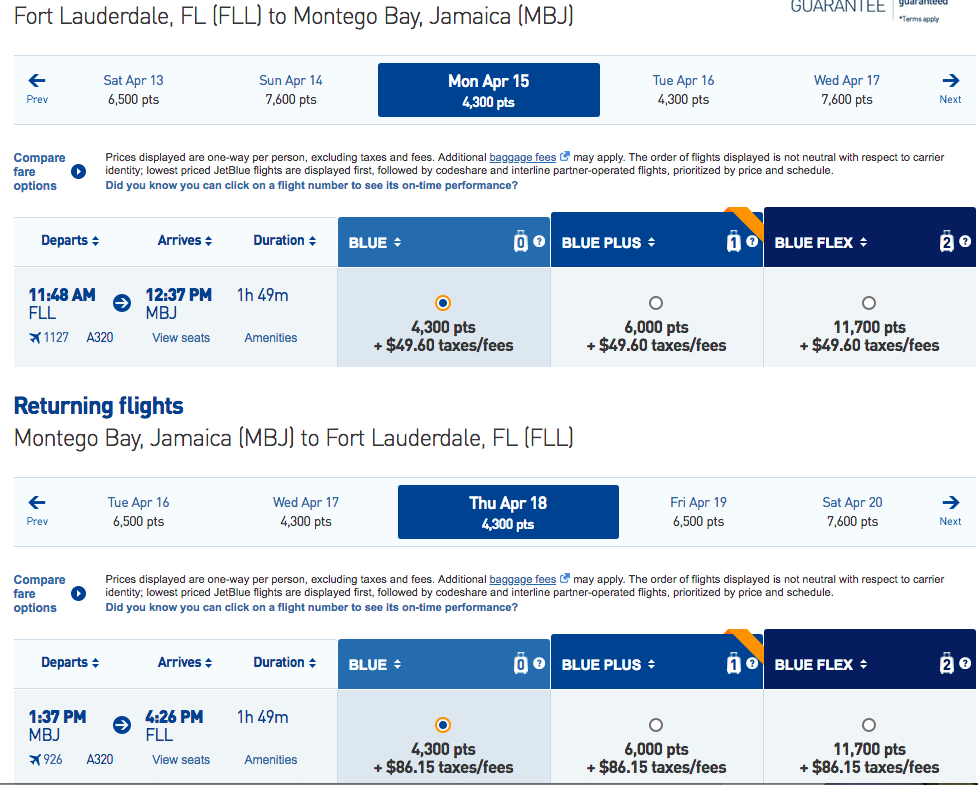
Task: Sort departing flights by Departs column
Action: point(70,241)
